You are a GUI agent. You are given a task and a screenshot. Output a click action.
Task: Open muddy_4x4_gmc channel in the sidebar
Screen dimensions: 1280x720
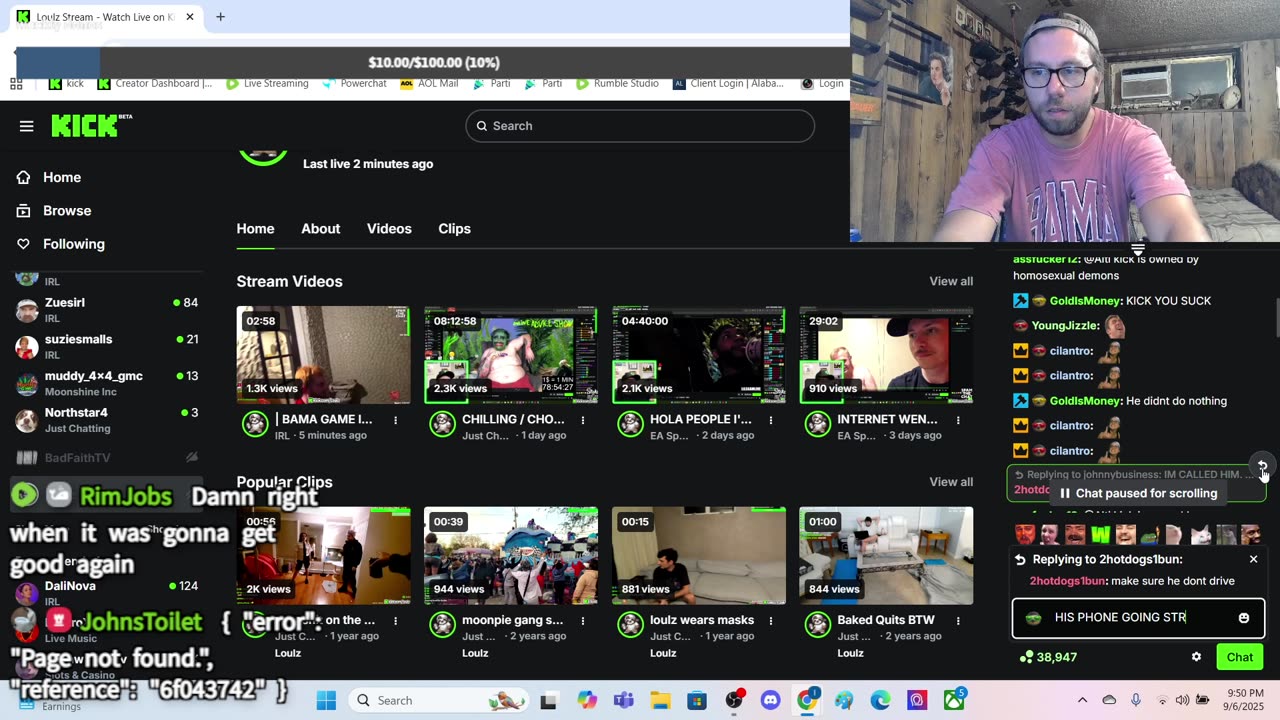(x=106, y=383)
